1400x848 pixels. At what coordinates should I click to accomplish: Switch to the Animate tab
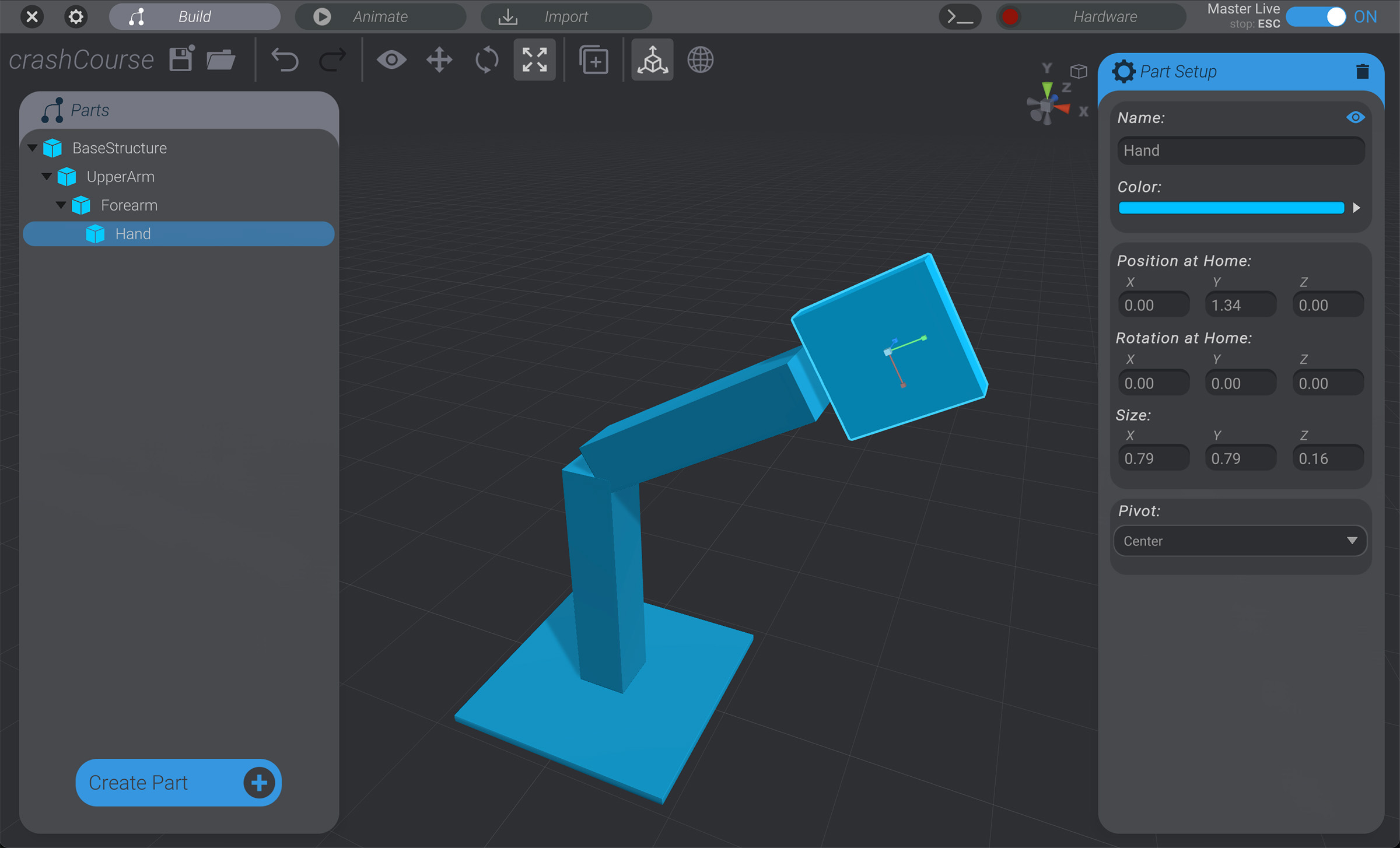click(x=380, y=16)
